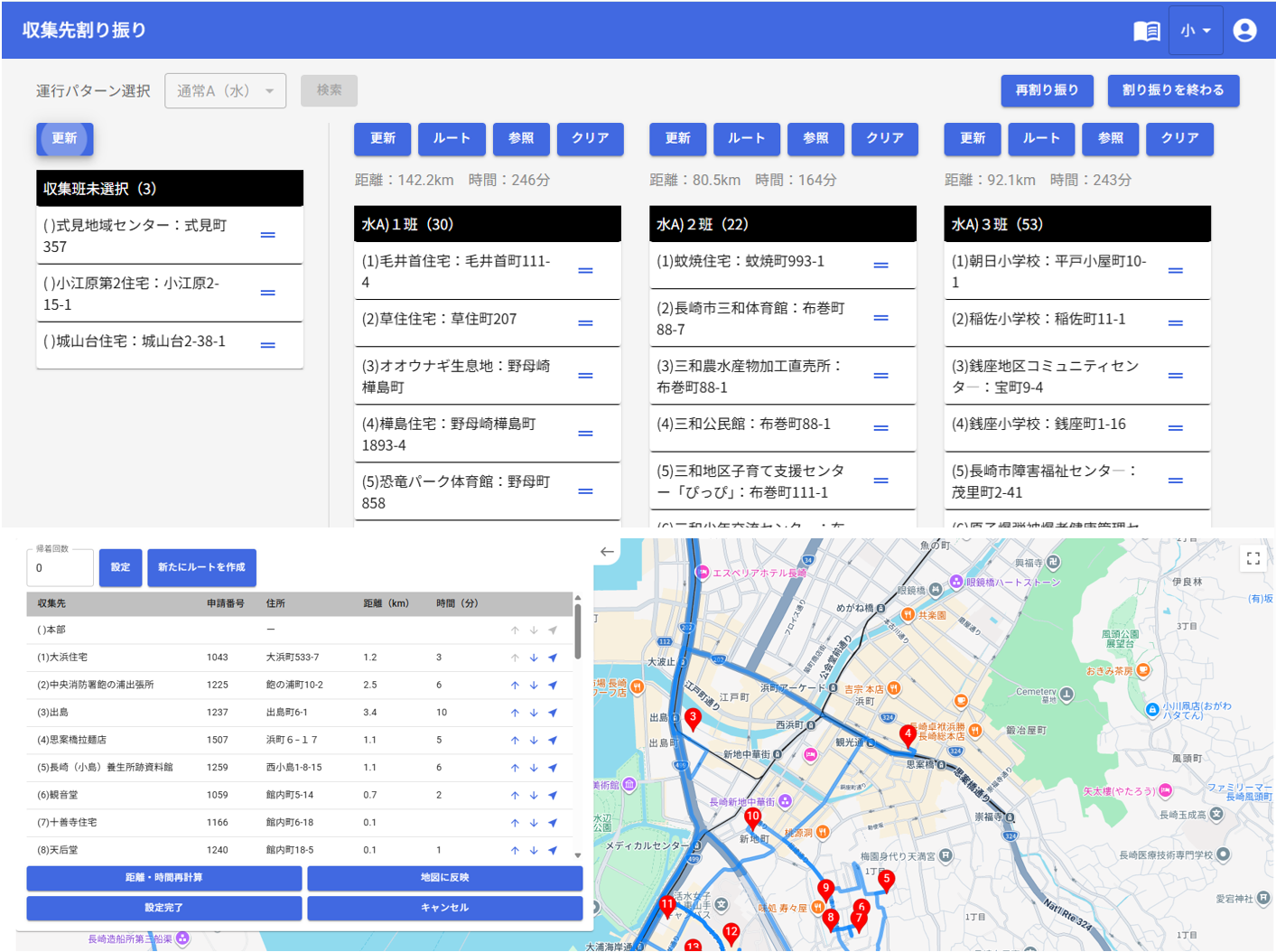Click the down arrow in the 十善寺住宅 row

[x=534, y=823]
